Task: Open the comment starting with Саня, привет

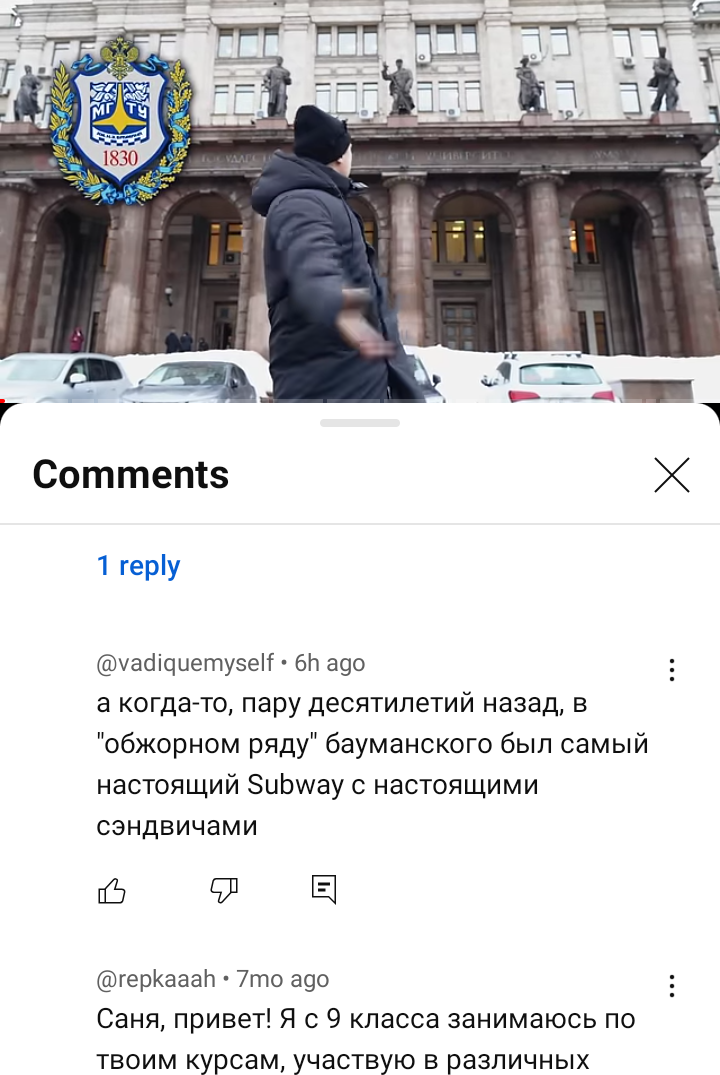Action: point(365,1040)
